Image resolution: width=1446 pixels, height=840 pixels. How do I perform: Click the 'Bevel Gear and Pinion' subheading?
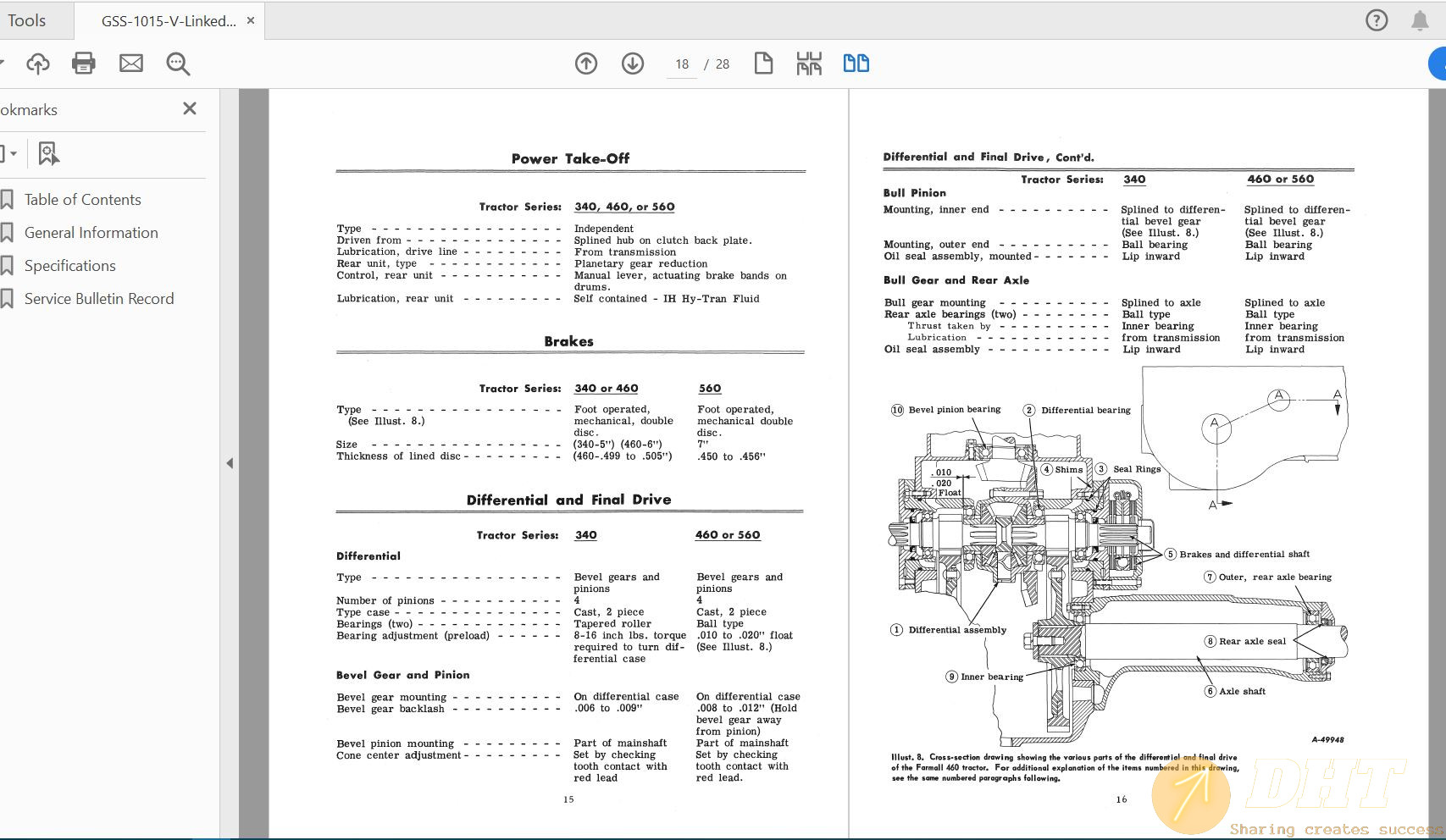coord(402,675)
